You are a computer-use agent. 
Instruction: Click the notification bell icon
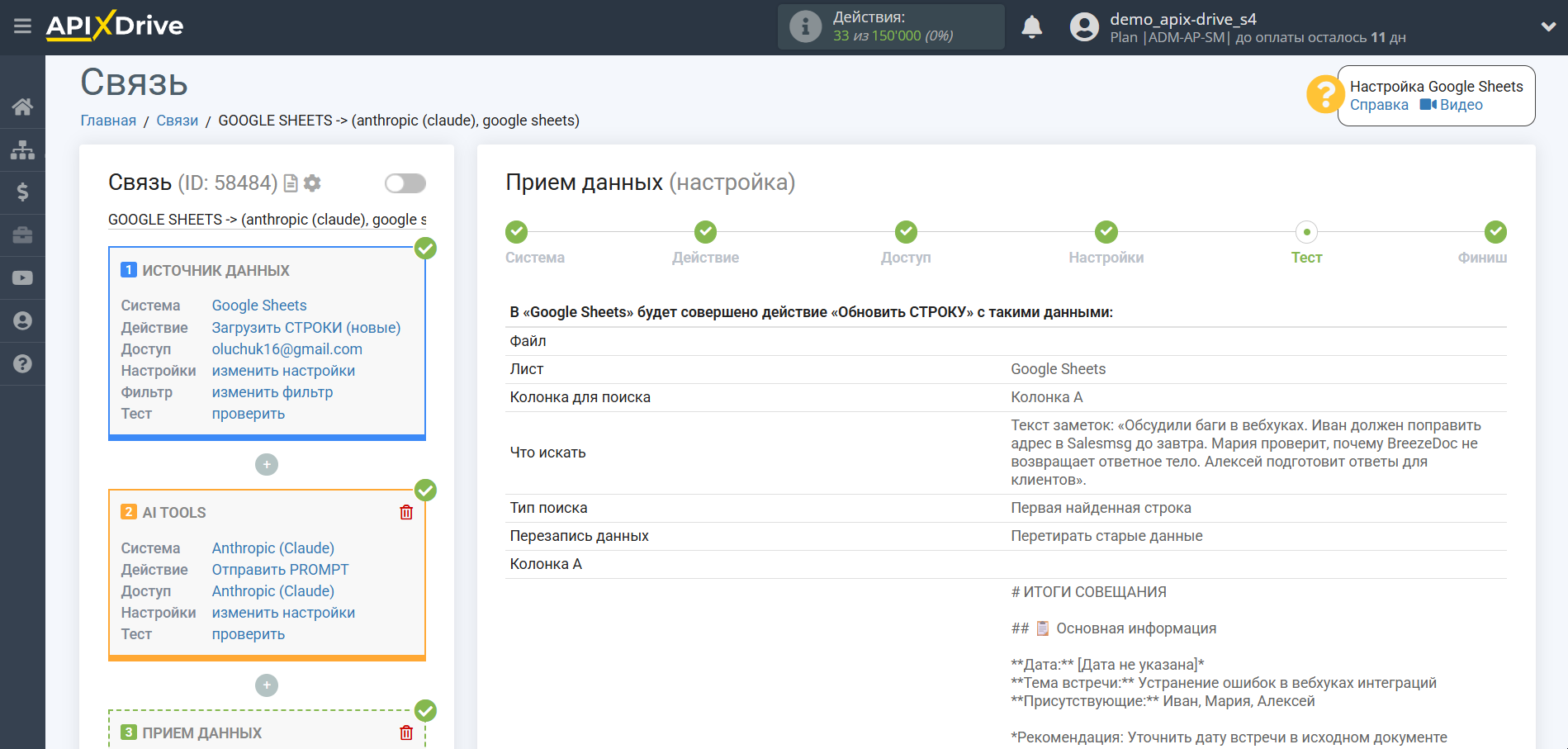pyautogui.click(x=1031, y=27)
